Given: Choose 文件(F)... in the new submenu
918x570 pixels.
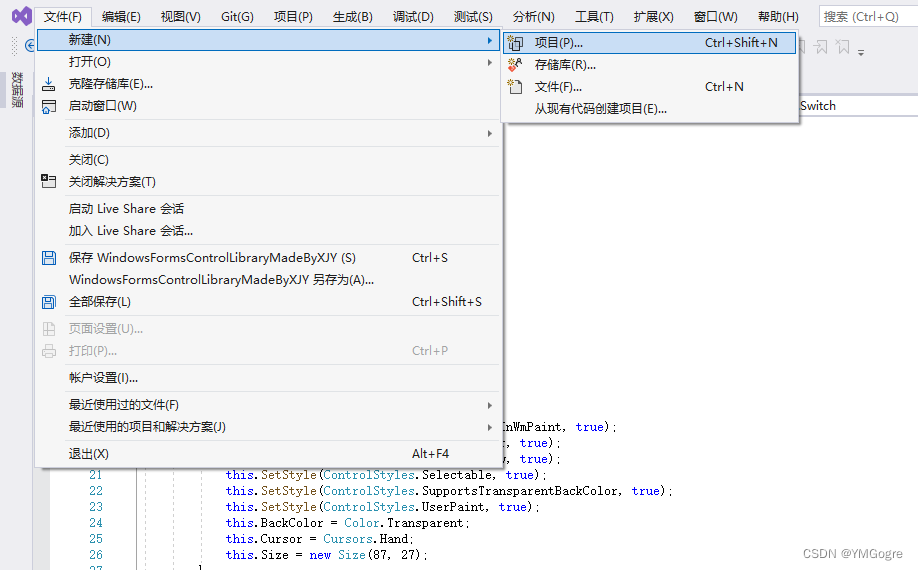Looking at the screenshot, I should [649, 87].
